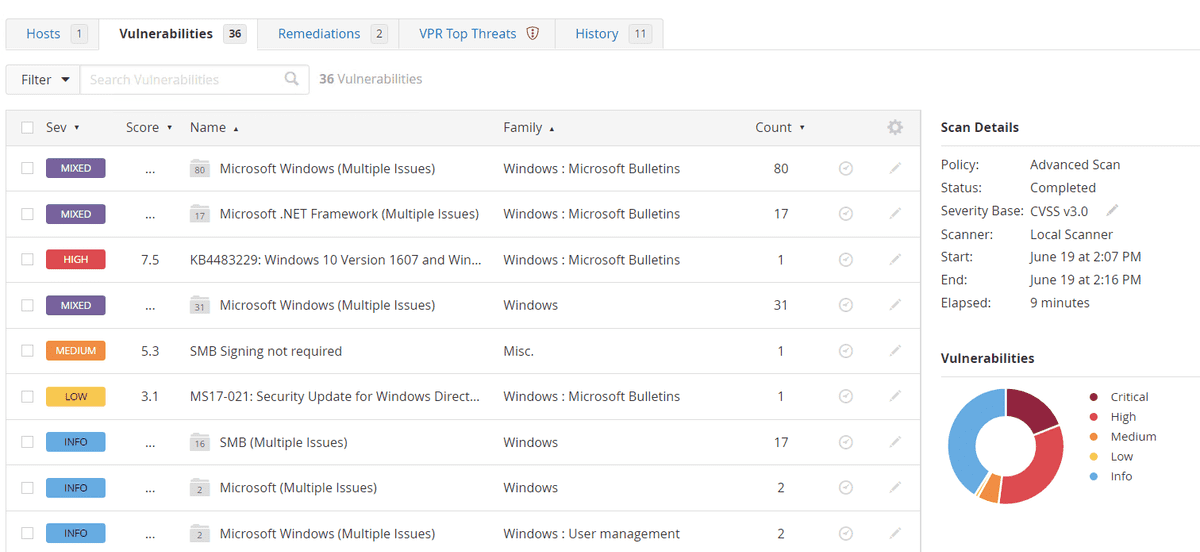Click the folder icon labeled 80

click(200, 168)
